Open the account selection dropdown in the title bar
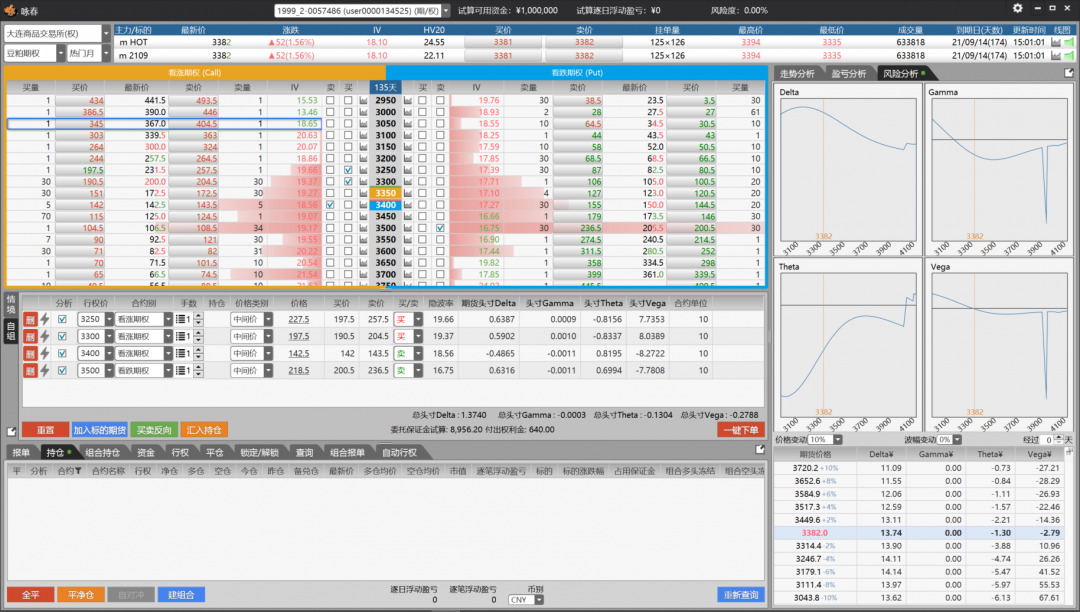The height and width of the screenshot is (612, 1080). pyautogui.click(x=446, y=10)
